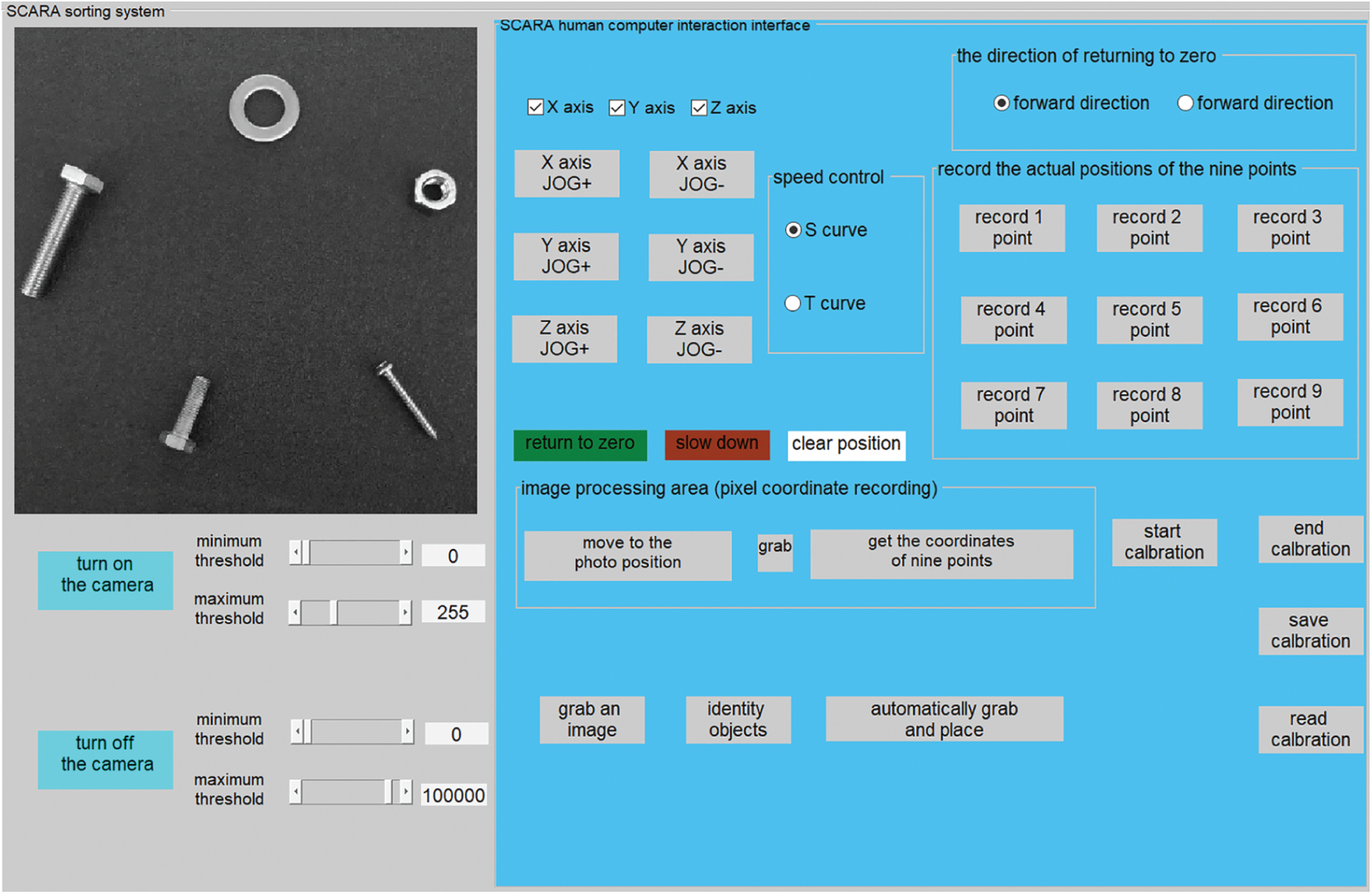The image size is (1372, 894).
Task: Click the green return to zero button
Action: coord(580,445)
